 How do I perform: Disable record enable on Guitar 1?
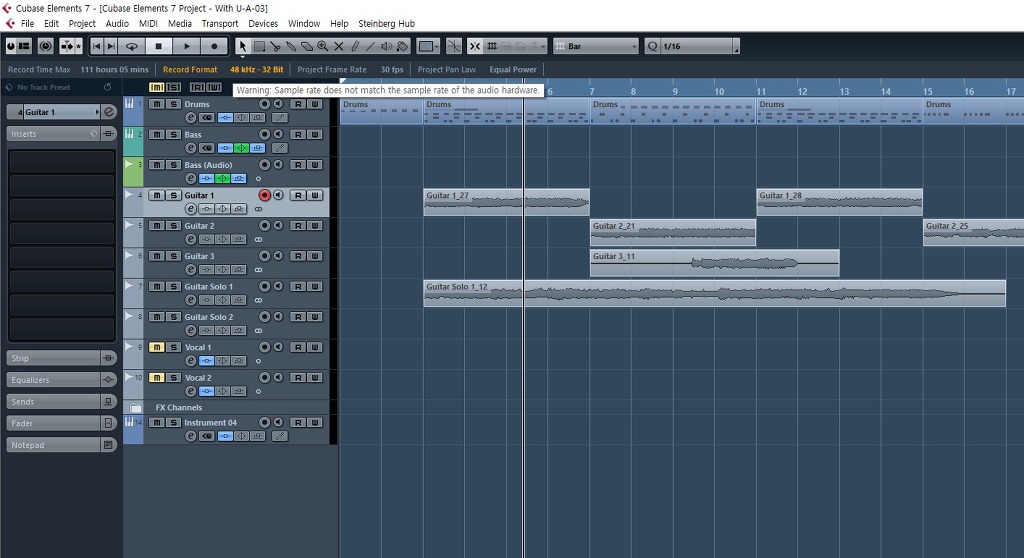coord(265,195)
